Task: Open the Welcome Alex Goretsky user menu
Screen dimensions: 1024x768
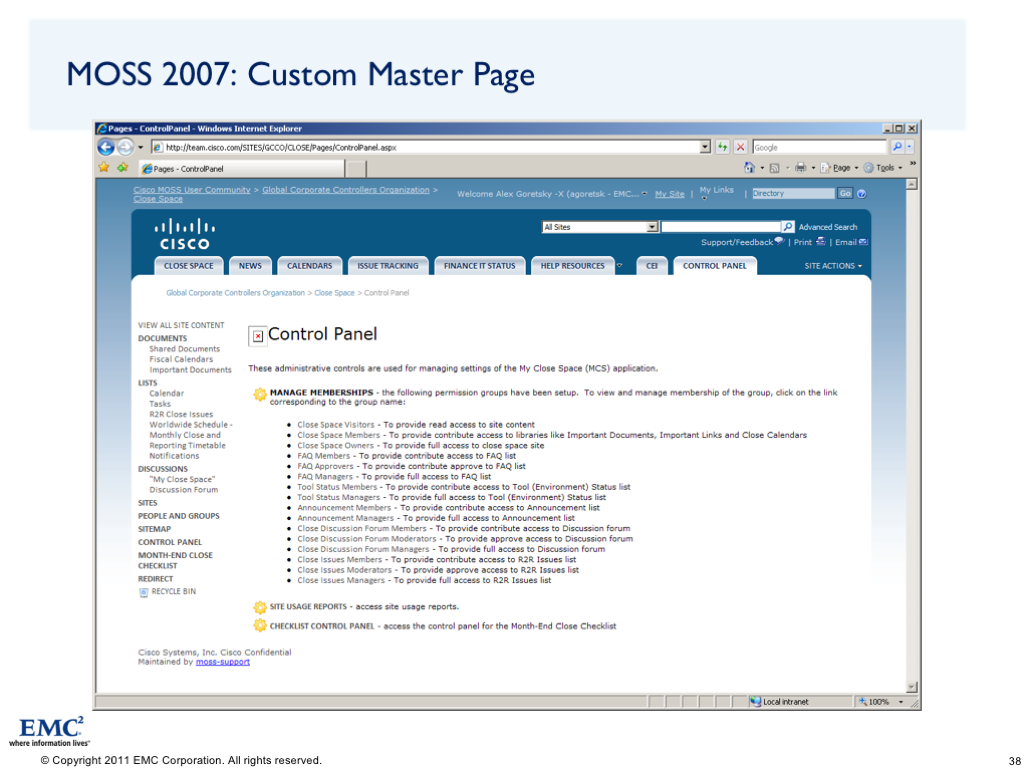Action: (552, 194)
